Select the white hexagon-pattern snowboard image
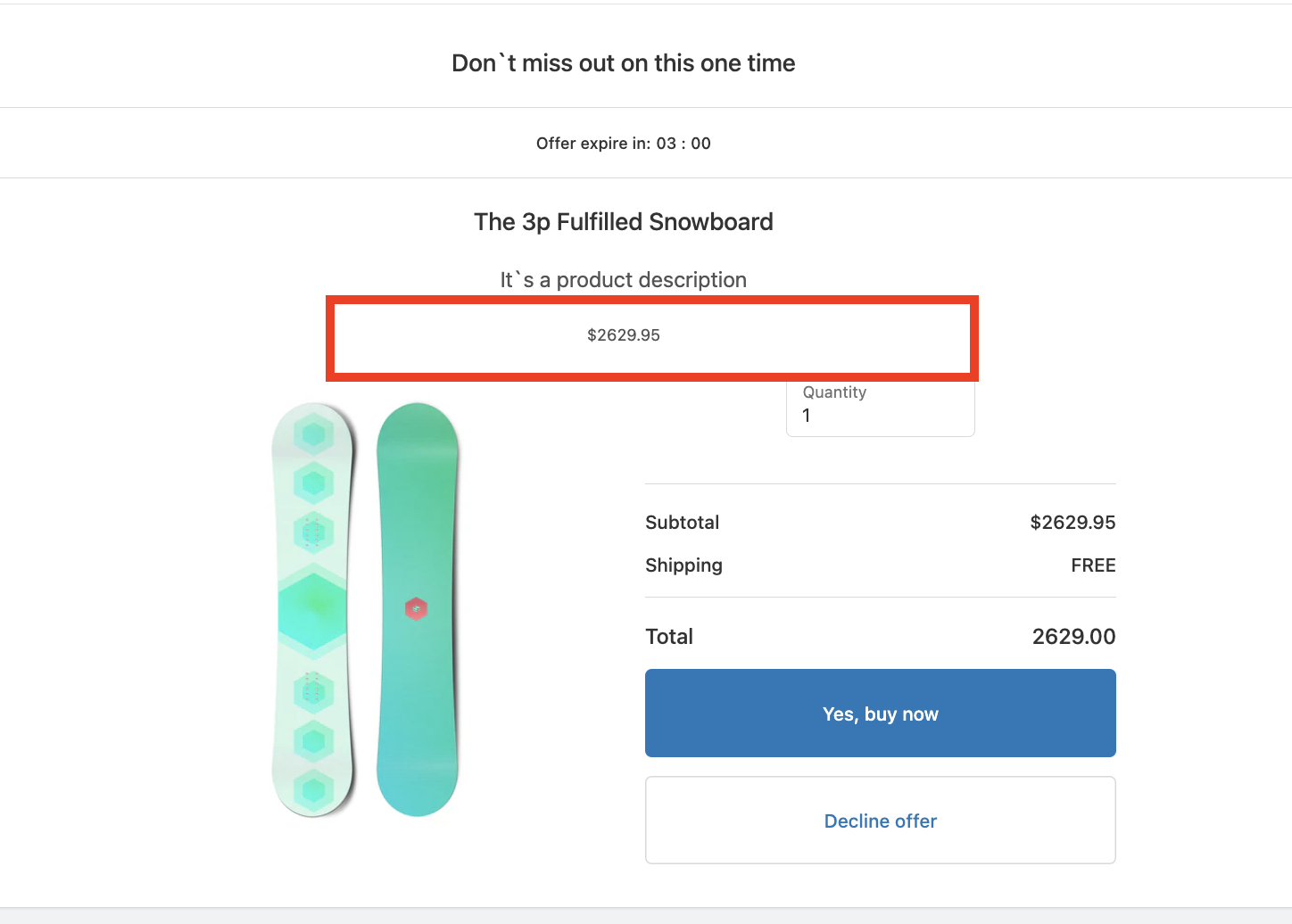This screenshot has height=924, width=1292. [x=313, y=609]
